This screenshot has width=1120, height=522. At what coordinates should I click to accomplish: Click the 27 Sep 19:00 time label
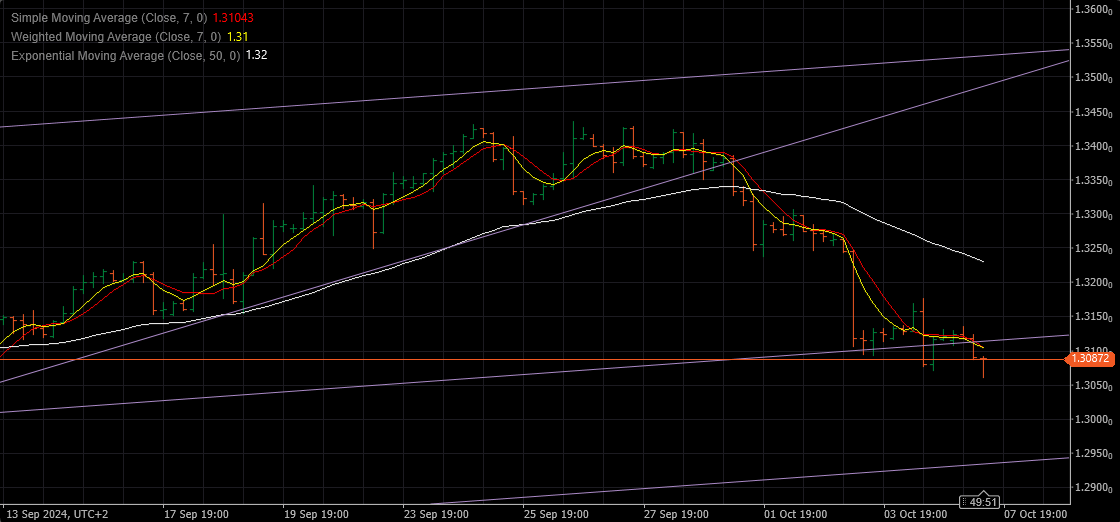(677, 514)
